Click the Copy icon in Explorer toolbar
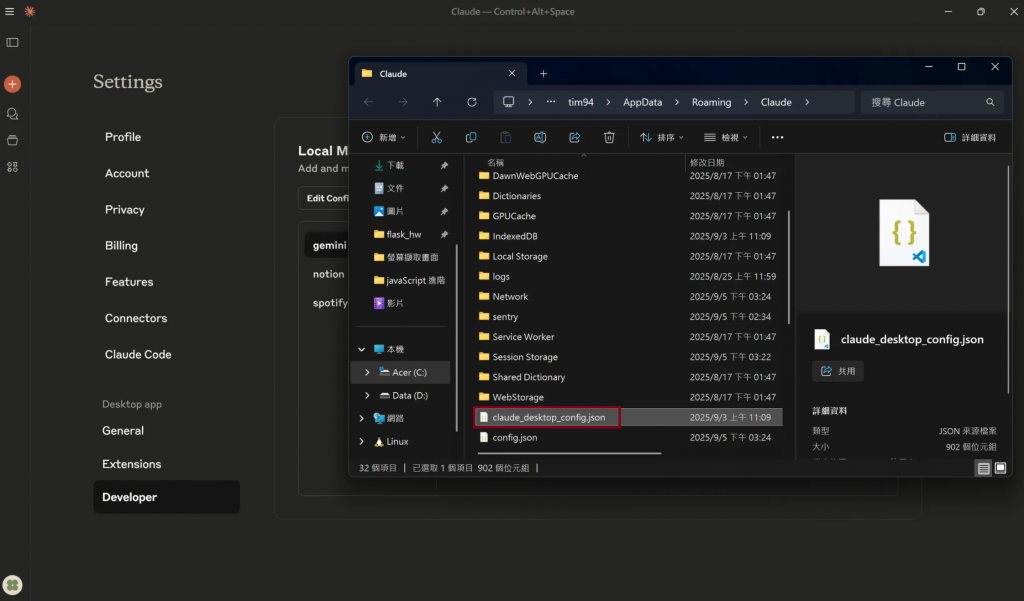Viewport: 1024px width, 601px height. point(471,137)
